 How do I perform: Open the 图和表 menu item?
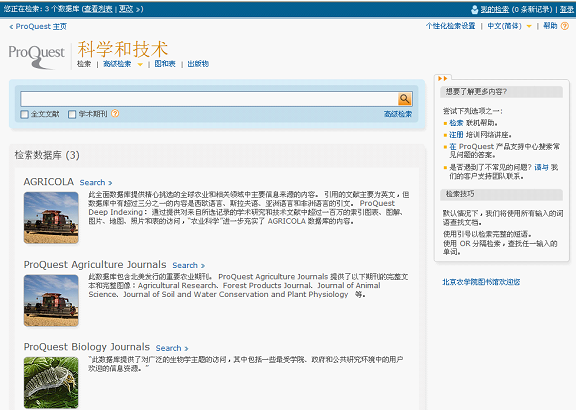point(165,64)
